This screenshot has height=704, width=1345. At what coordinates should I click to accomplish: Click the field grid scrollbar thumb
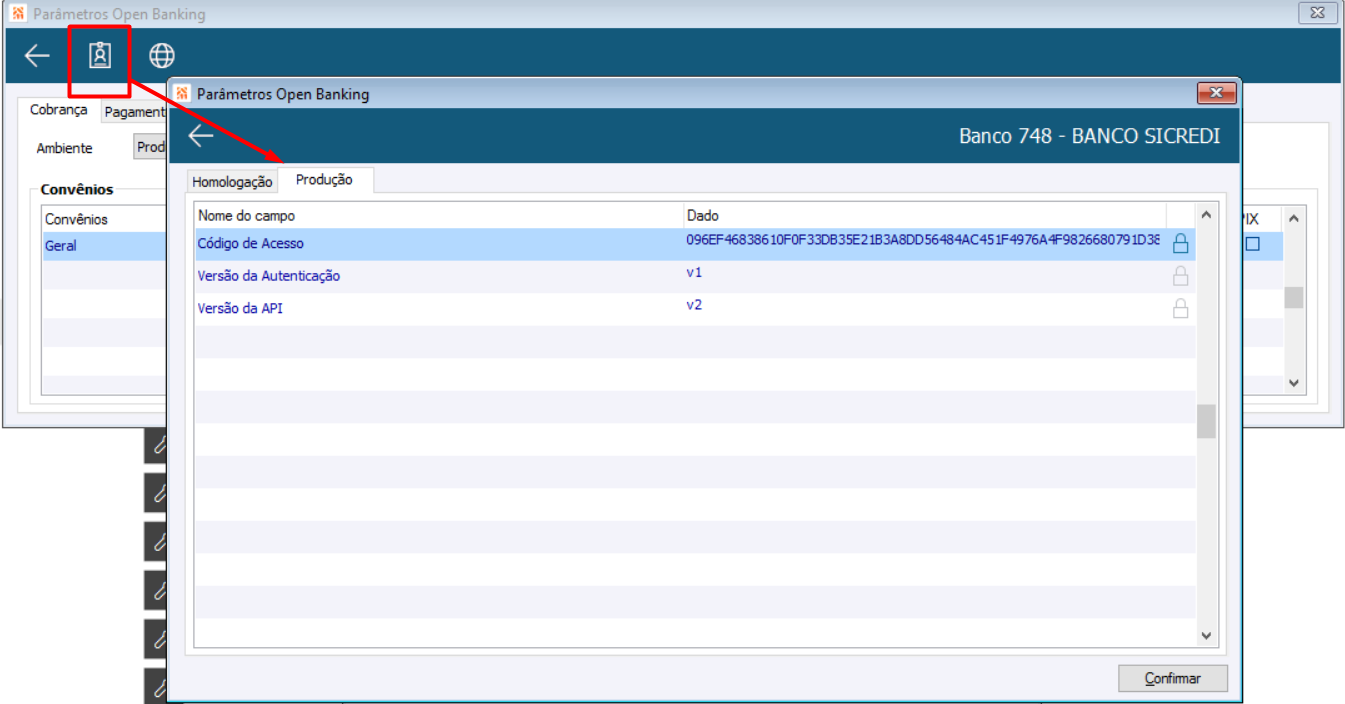[1206, 421]
